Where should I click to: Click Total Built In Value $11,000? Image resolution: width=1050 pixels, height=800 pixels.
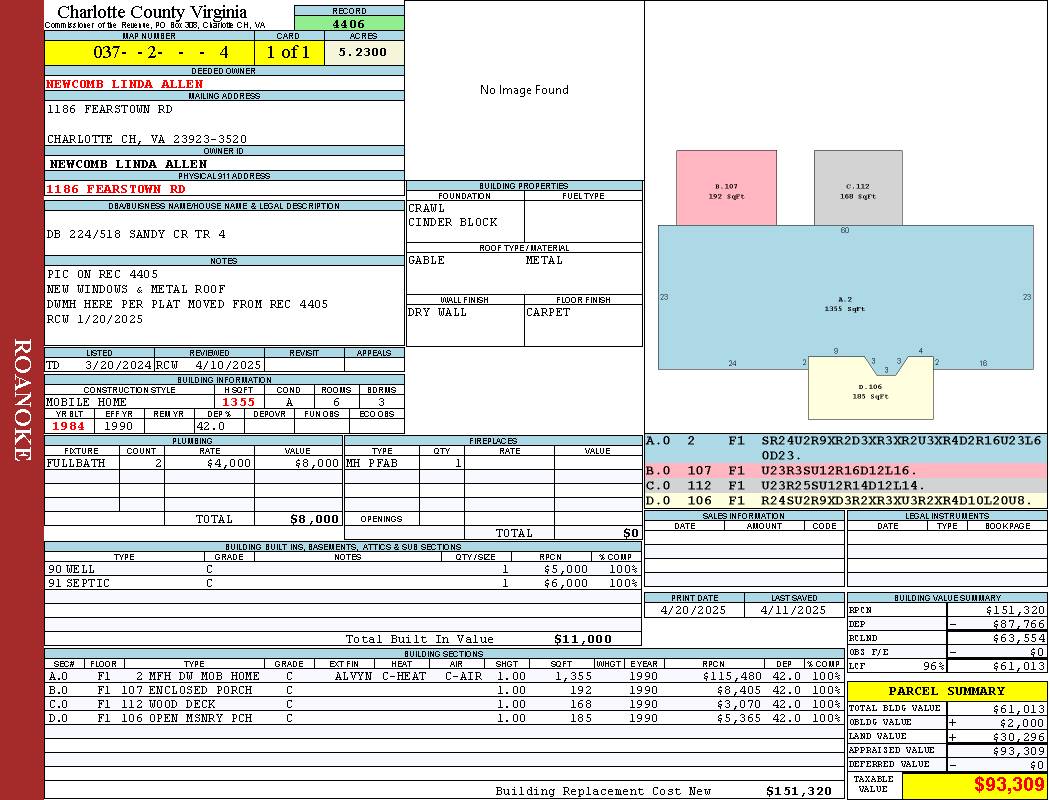[x=583, y=639]
